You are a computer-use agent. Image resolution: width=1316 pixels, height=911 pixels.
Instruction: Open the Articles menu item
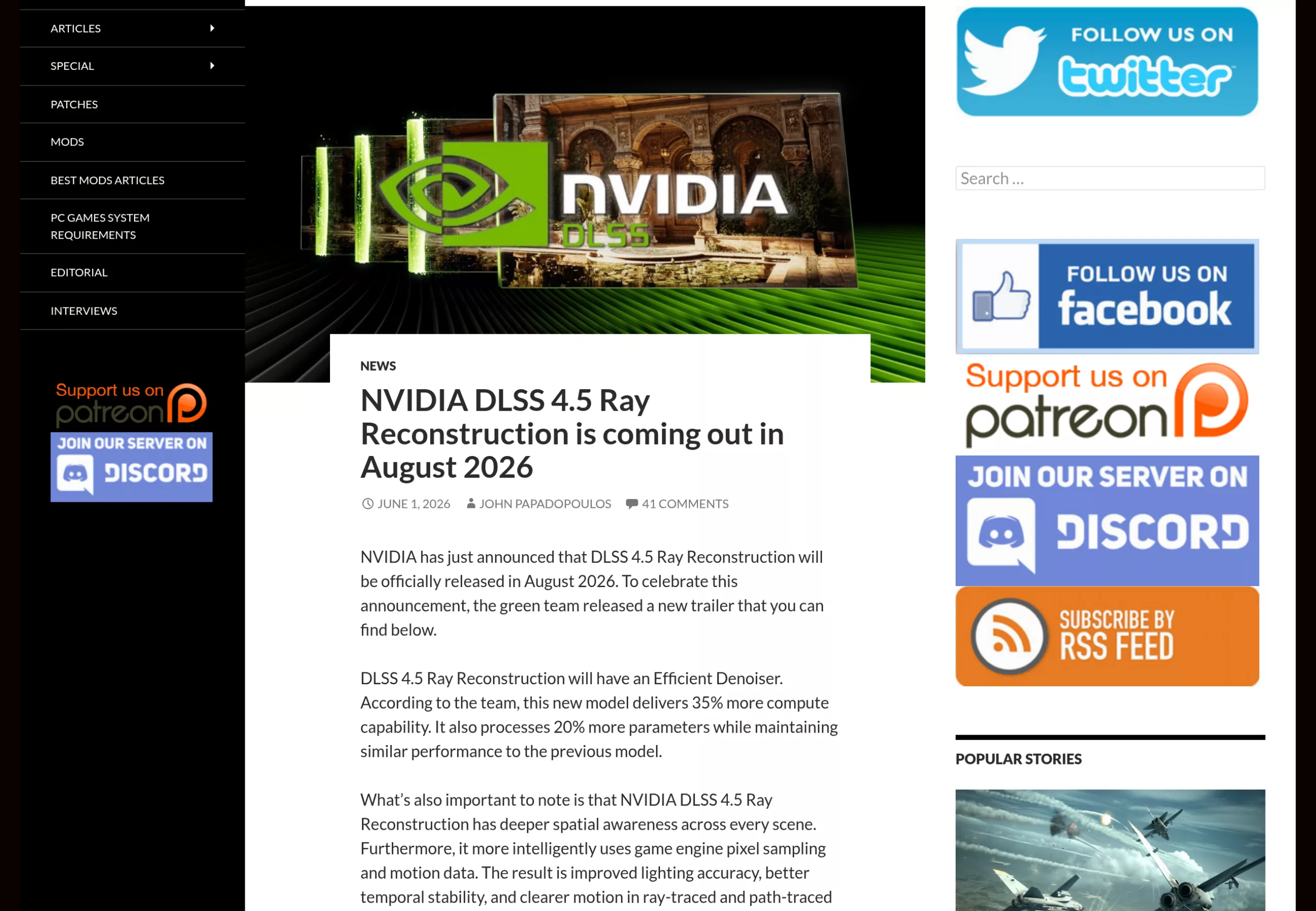click(x=76, y=28)
